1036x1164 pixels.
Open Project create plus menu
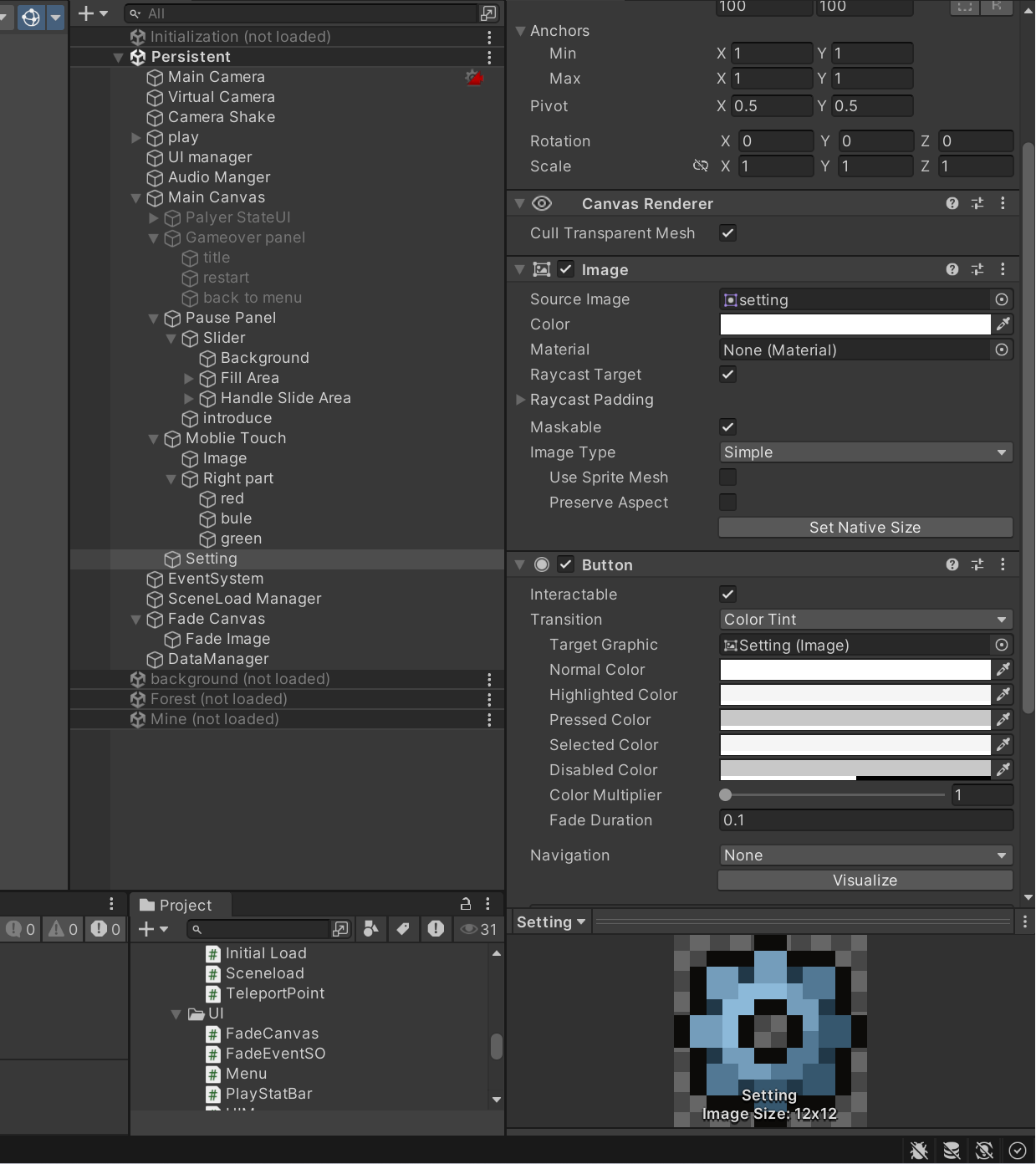(153, 929)
